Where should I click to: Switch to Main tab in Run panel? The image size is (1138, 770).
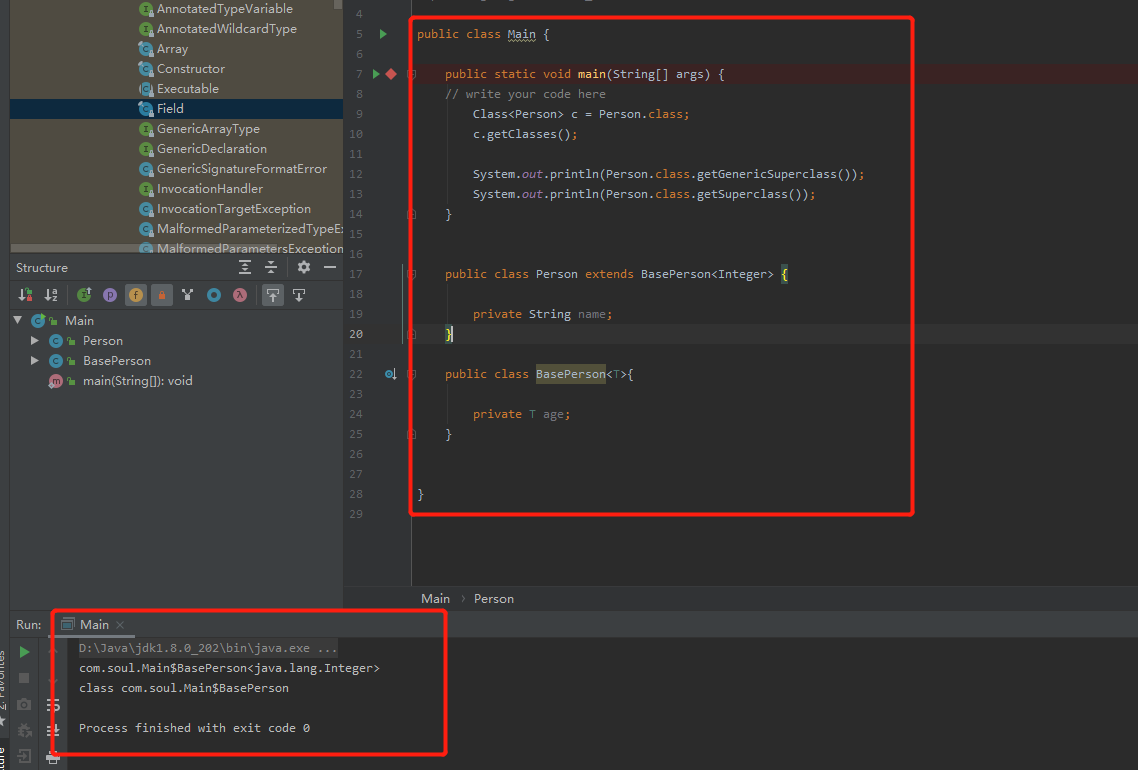94,624
